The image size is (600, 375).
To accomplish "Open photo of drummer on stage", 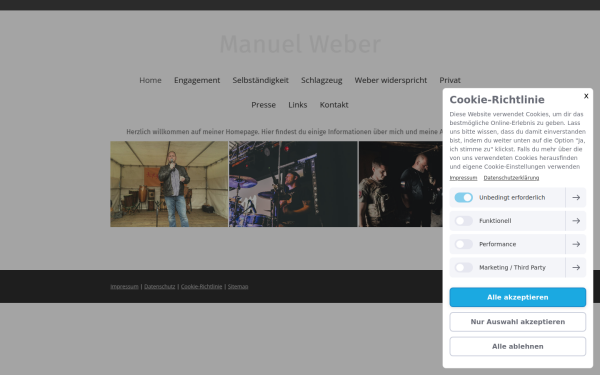I will (293, 184).
